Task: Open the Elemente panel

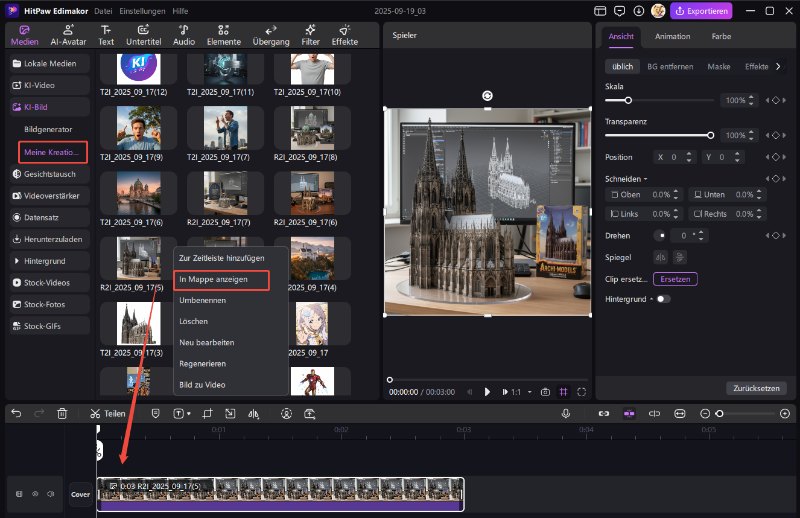Action: click(223, 36)
